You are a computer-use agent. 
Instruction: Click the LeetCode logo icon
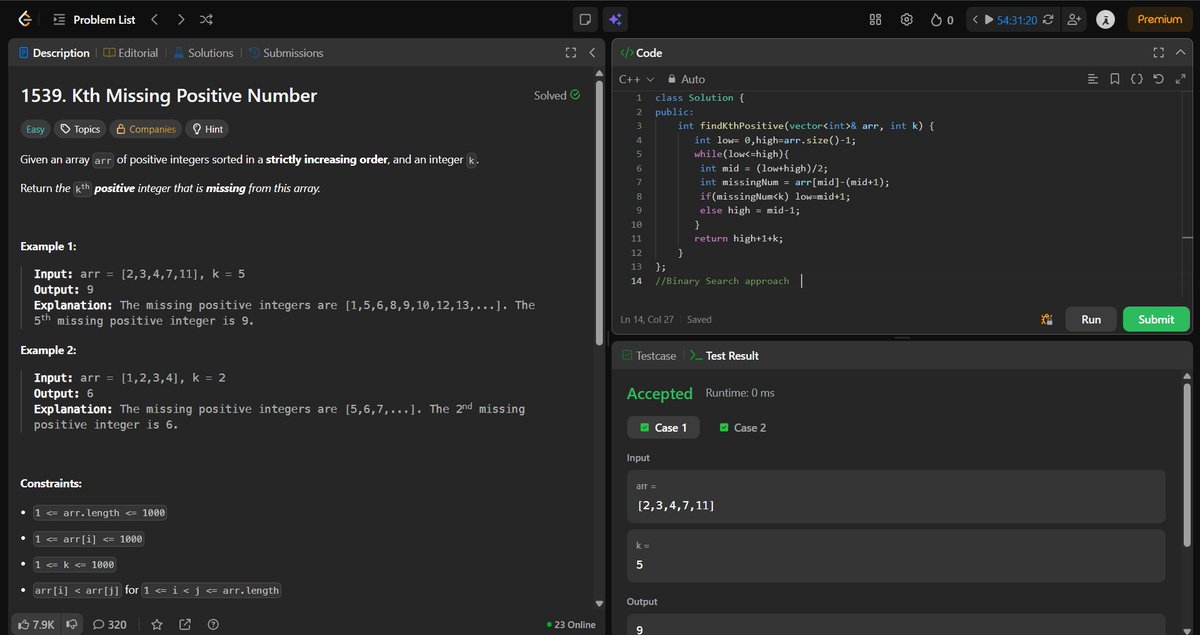click(x=25, y=19)
